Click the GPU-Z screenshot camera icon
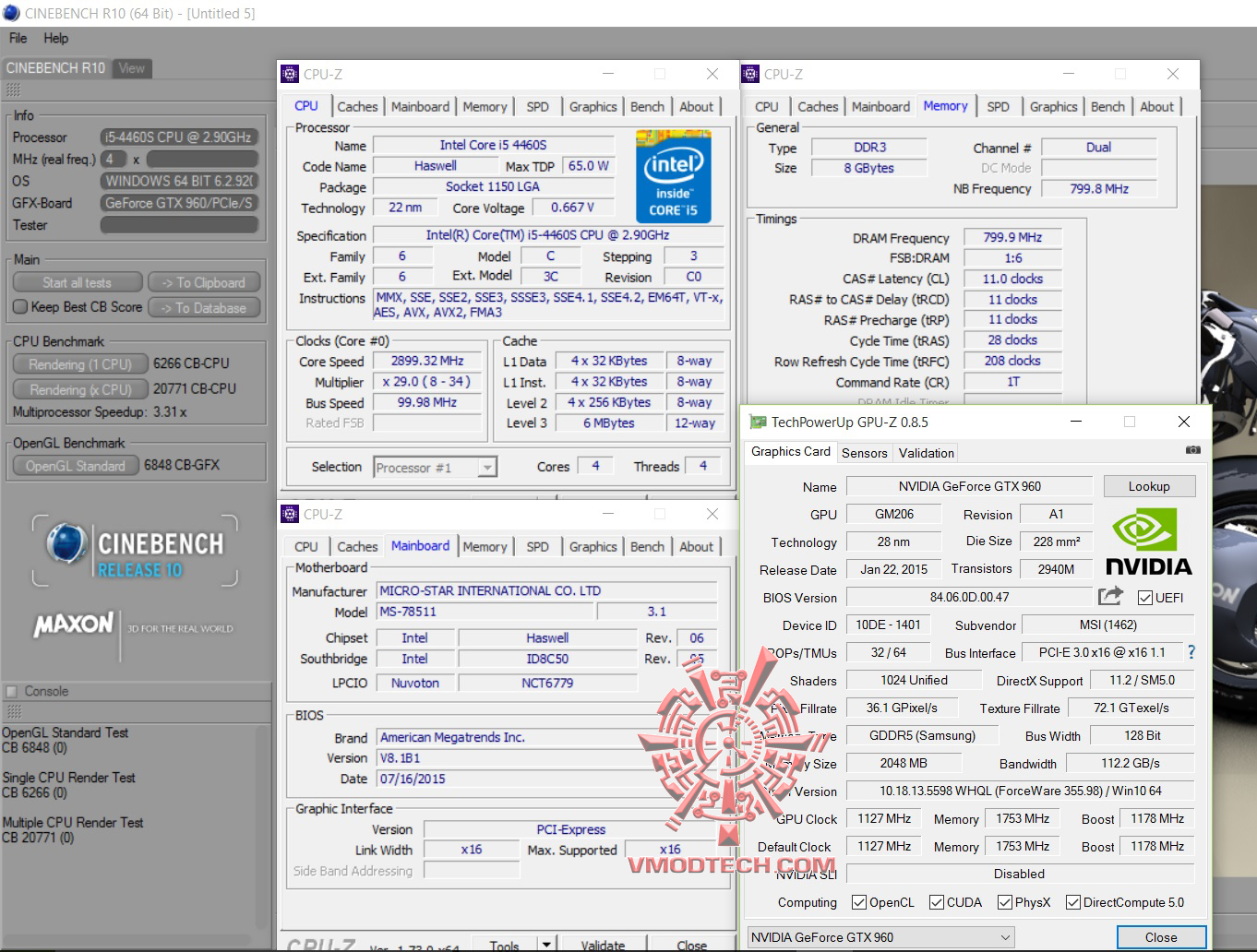 coord(1192,450)
